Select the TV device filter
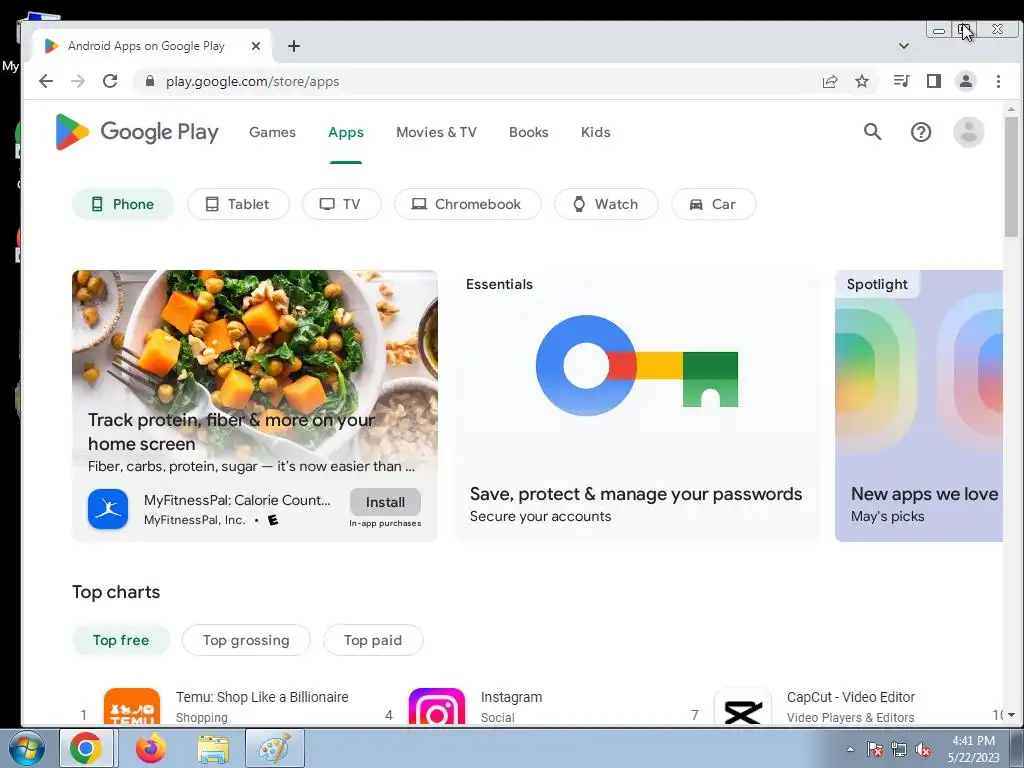Image resolution: width=1024 pixels, height=768 pixels. click(x=342, y=204)
